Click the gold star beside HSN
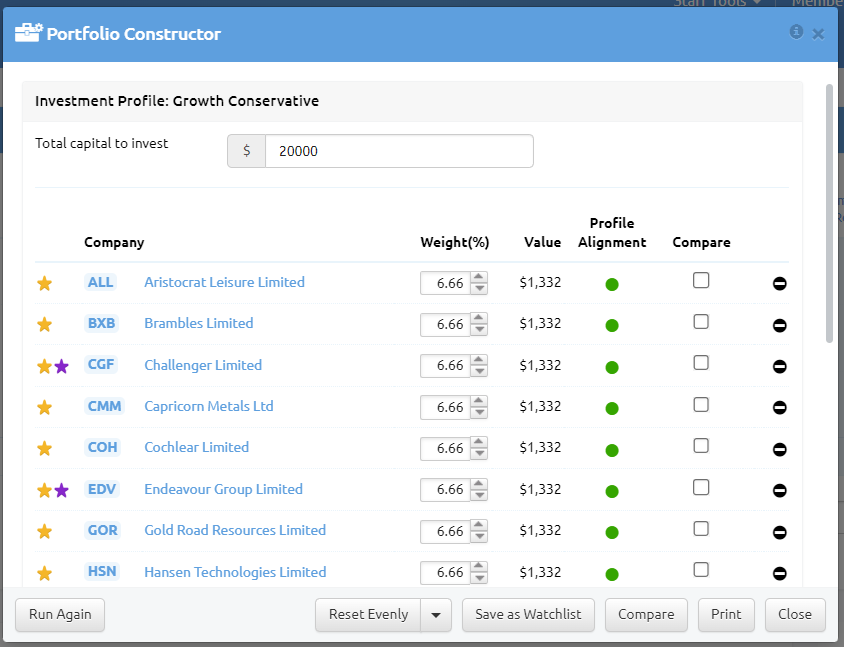 (x=44, y=573)
